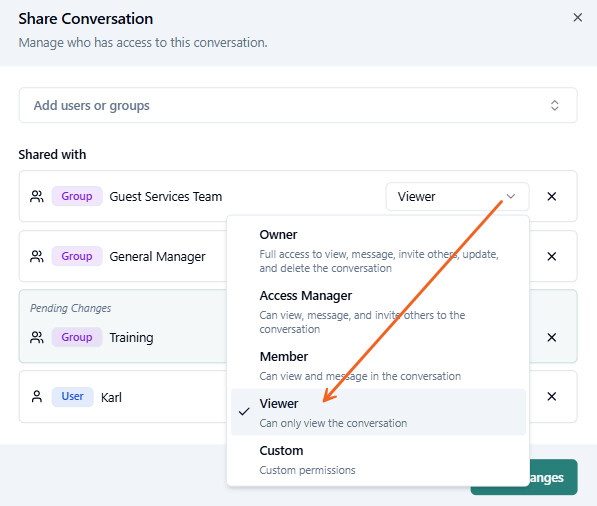Close the Share Conversation dialog
The width and height of the screenshot is (597, 506).
[x=578, y=18]
